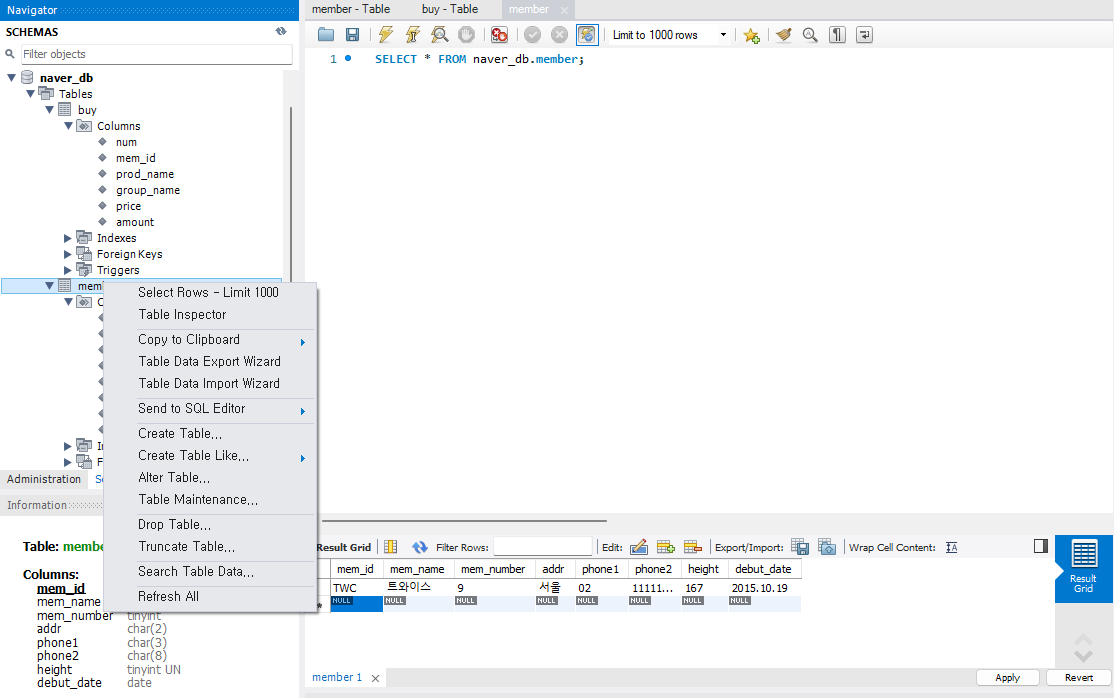Click the Filter objects search field

click(x=156, y=54)
